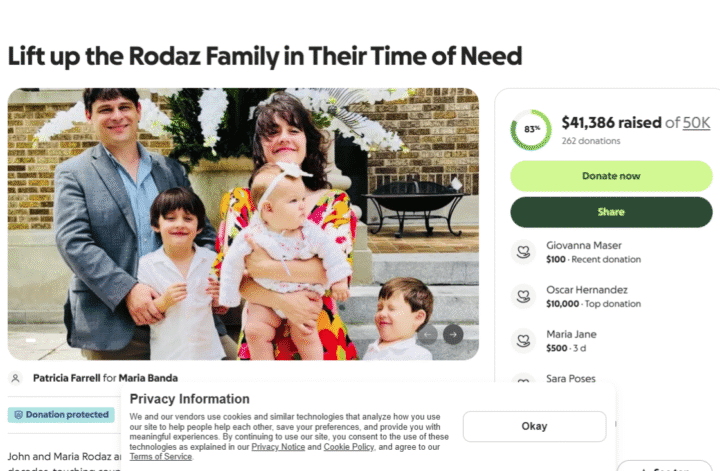The height and width of the screenshot is (471, 720).
Task: Click the organizer profile icon beside Patricia Farrell
Action: click(15, 379)
